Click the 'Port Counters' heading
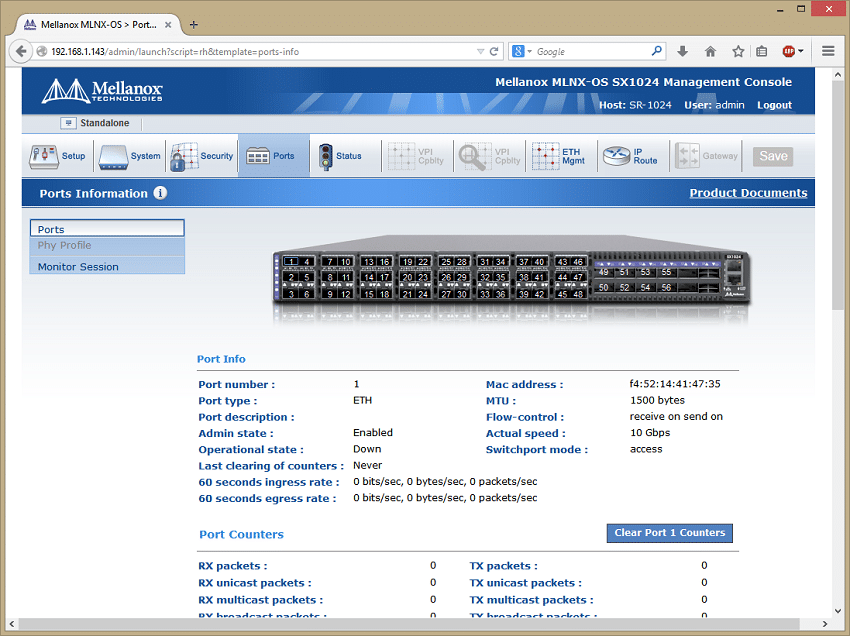Image resolution: width=850 pixels, height=636 pixels. pos(241,534)
